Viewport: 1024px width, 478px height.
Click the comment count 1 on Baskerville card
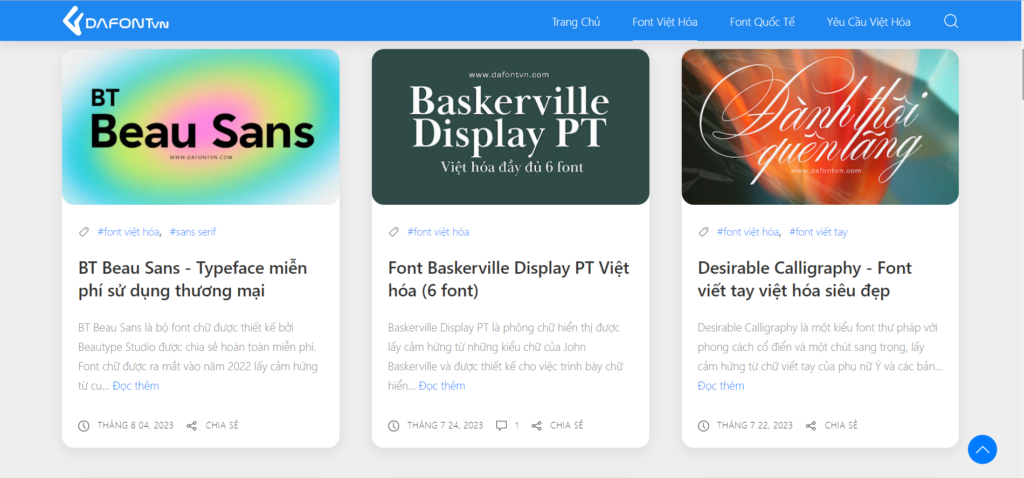click(x=517, y=426)
